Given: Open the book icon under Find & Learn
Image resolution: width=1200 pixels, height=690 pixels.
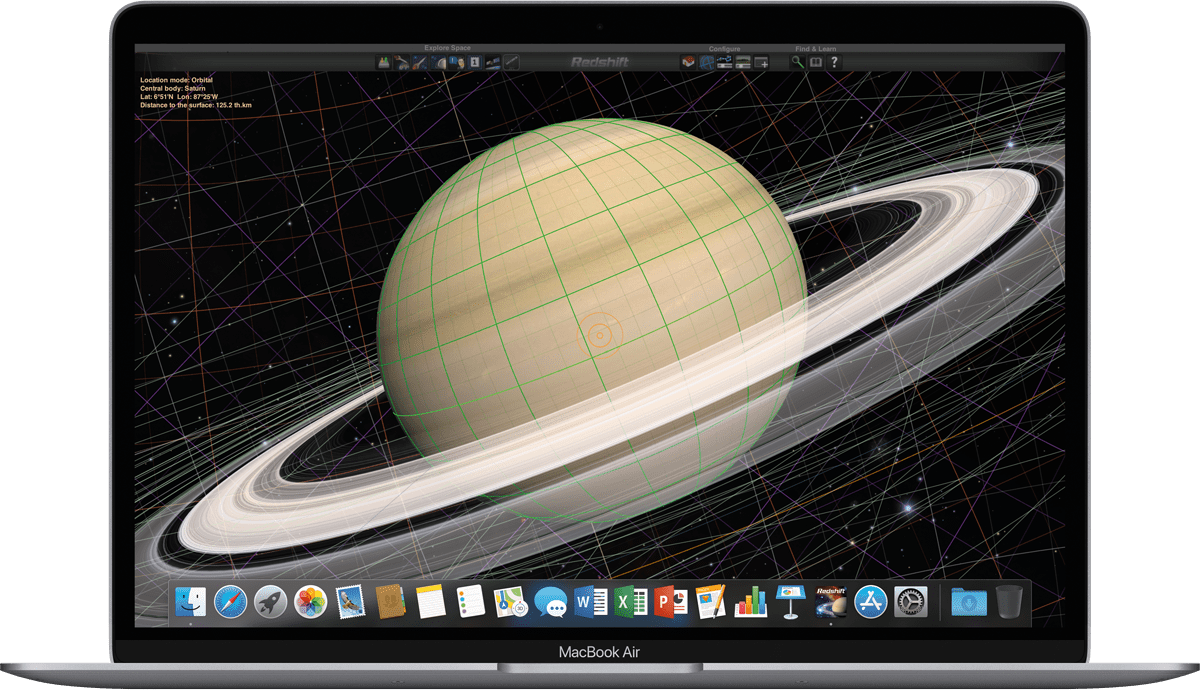Looking at the screenshot, I should pyautogui.click(x=815, y=62).
